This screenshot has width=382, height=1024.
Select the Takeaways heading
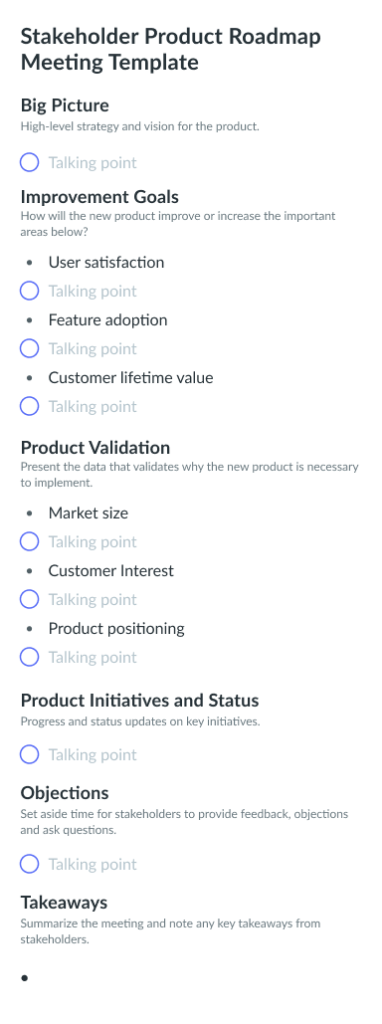click(x=64, y=903)
